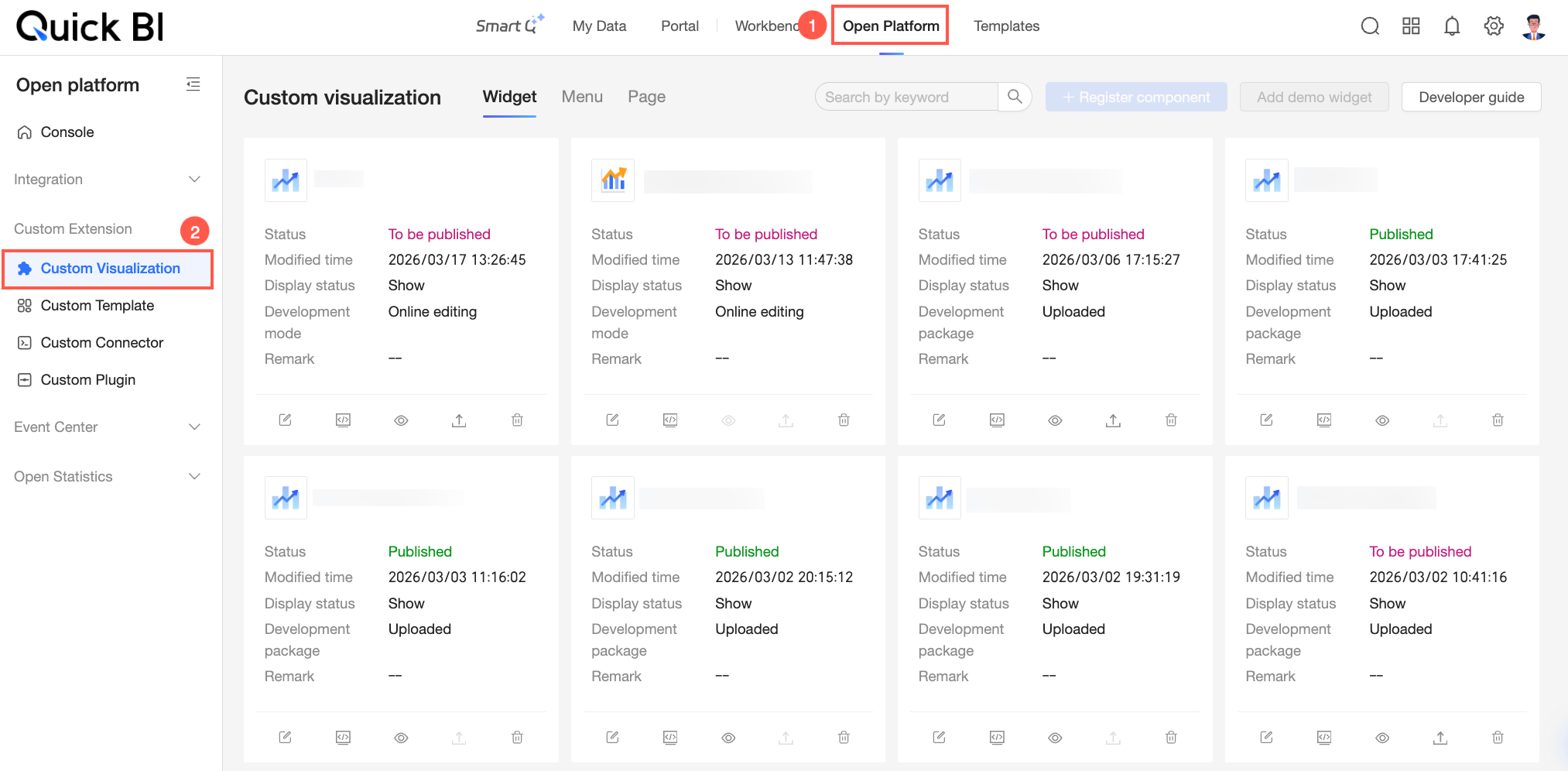Image resolution: width=1568 pixels, height=771 pixels.
Task: Click the chart thumbnail of widget modified 2026/03/13 11:47:38
Action: 613,180
